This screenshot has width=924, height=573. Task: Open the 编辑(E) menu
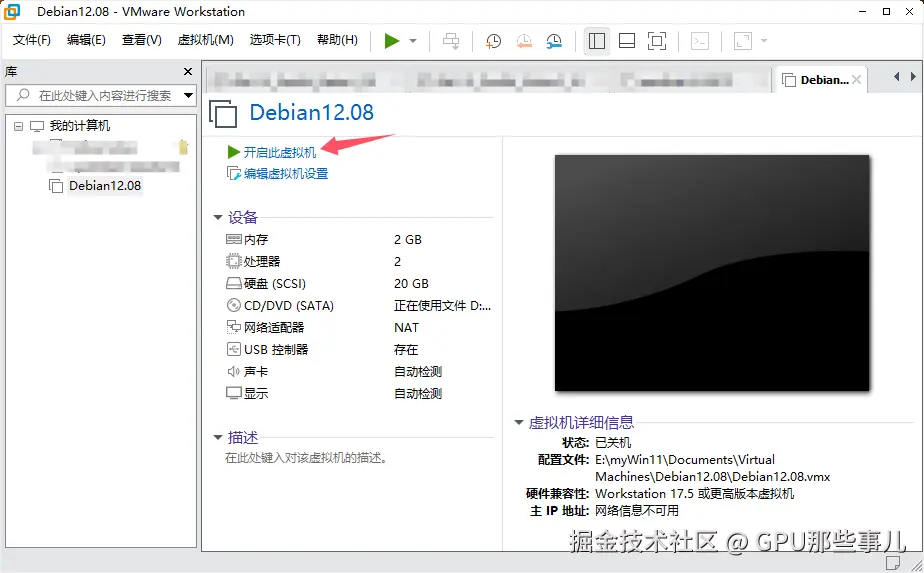click(86, 39)
